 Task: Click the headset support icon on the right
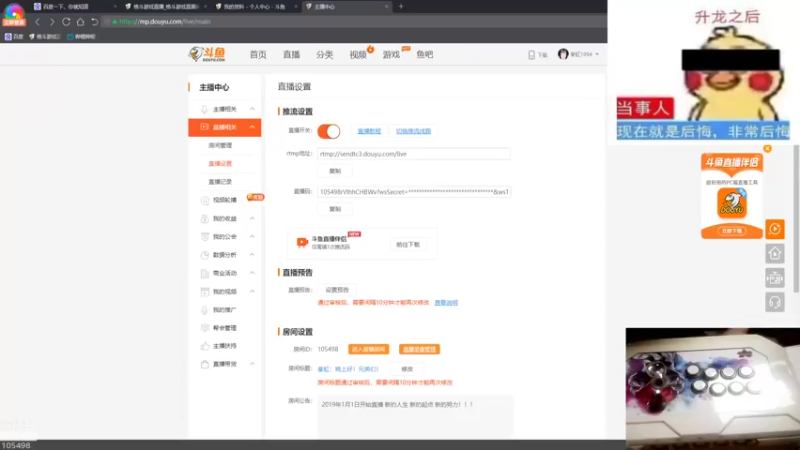(x=774, y=303)
